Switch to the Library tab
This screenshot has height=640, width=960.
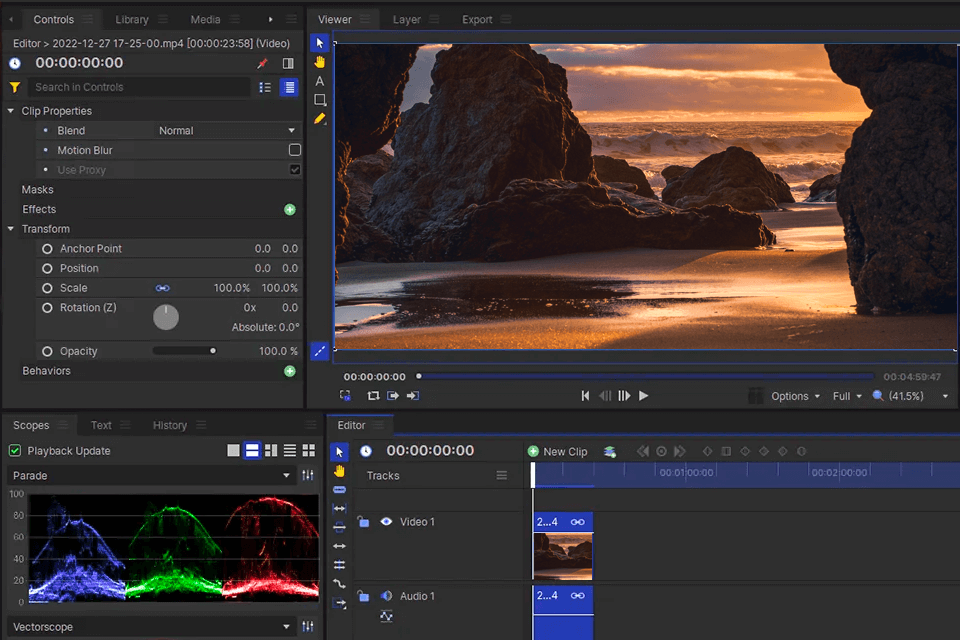point(132,20)
